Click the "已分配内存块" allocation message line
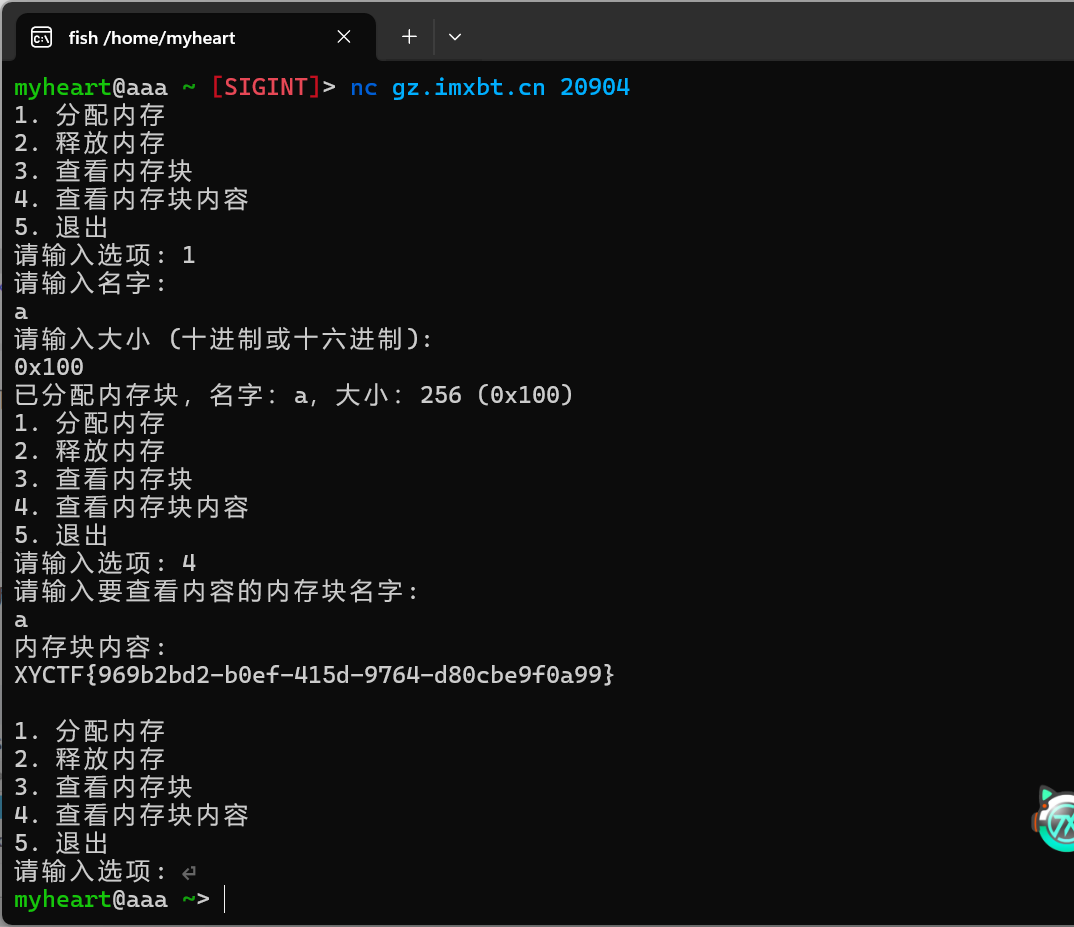Screen dimensions: 1074x927 tap(294, 395)
